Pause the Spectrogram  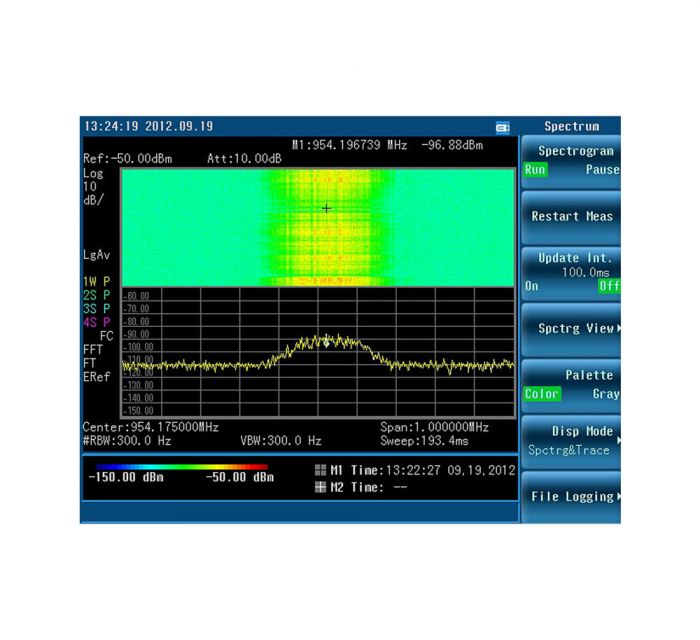coord(602,170)
